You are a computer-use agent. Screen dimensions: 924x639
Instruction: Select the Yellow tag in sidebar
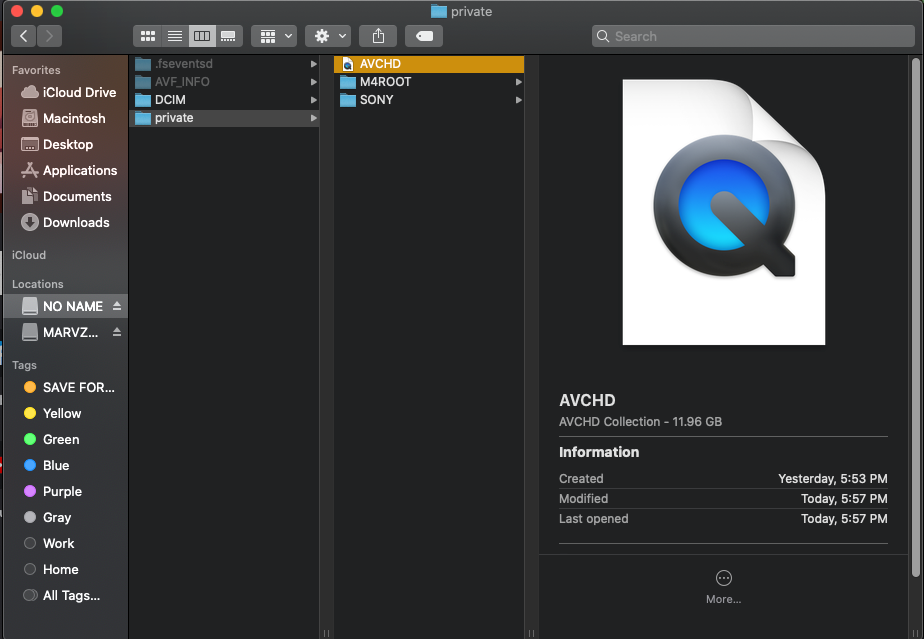(62, 413)
